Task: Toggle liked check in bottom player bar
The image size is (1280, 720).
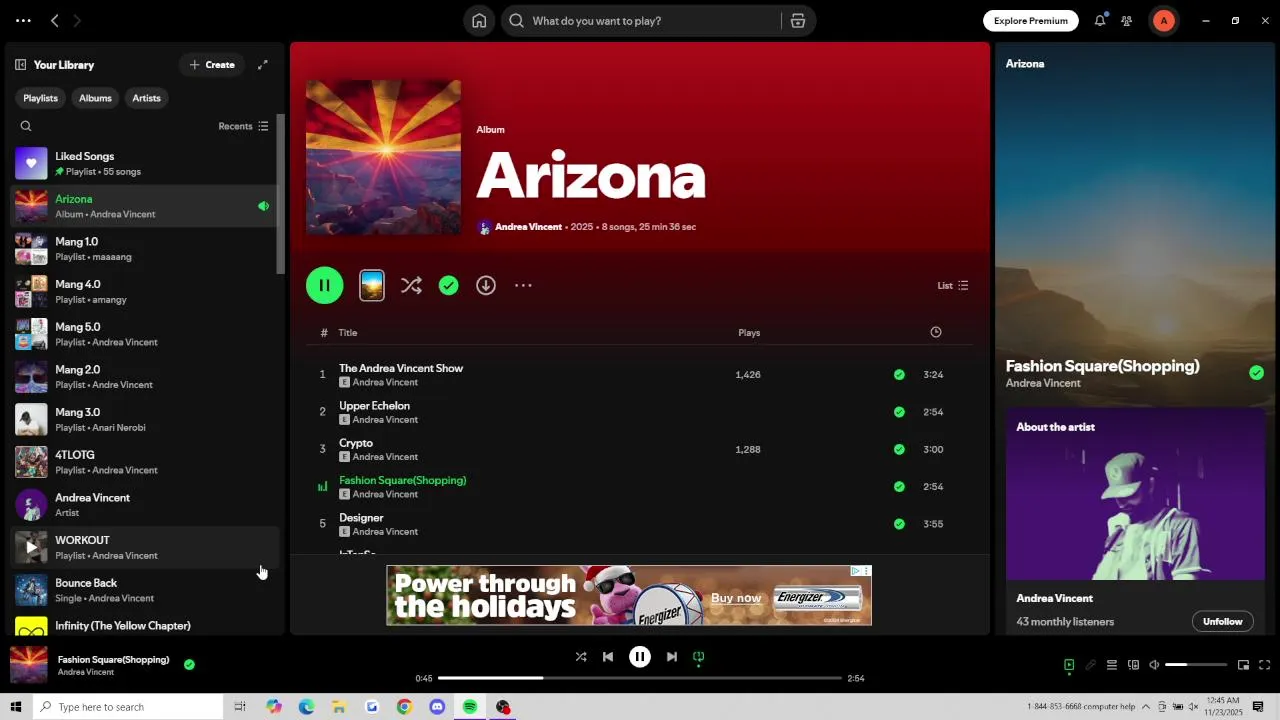Action: [189, 664]
